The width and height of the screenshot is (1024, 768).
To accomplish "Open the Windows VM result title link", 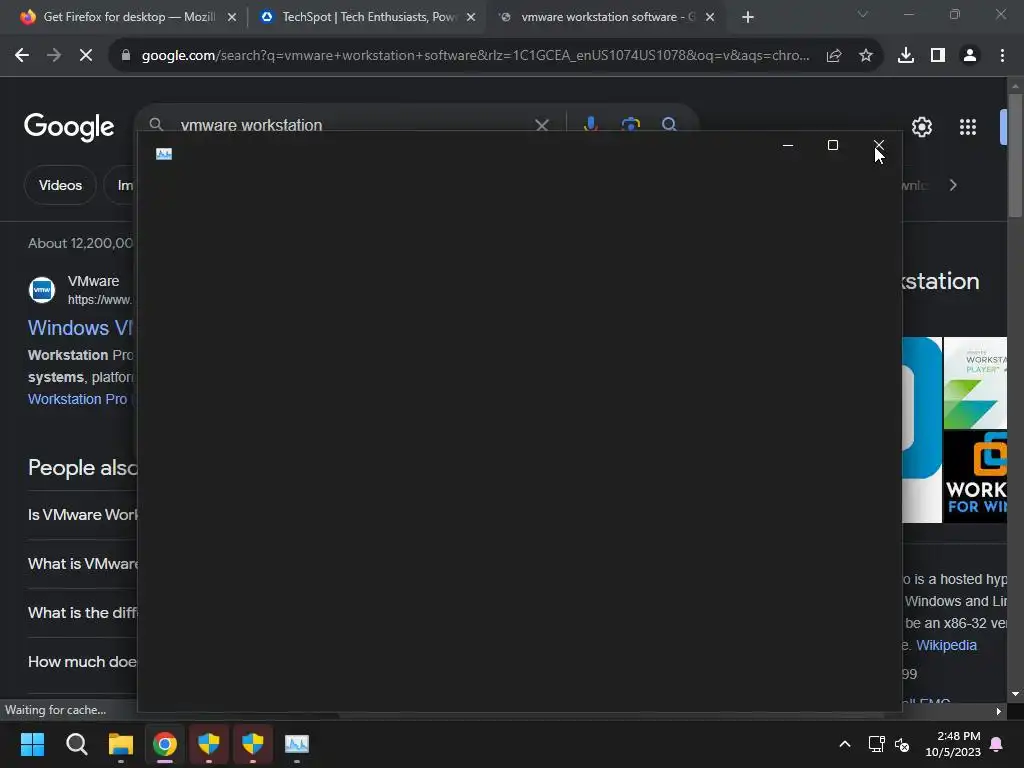I will coord(80,328).
